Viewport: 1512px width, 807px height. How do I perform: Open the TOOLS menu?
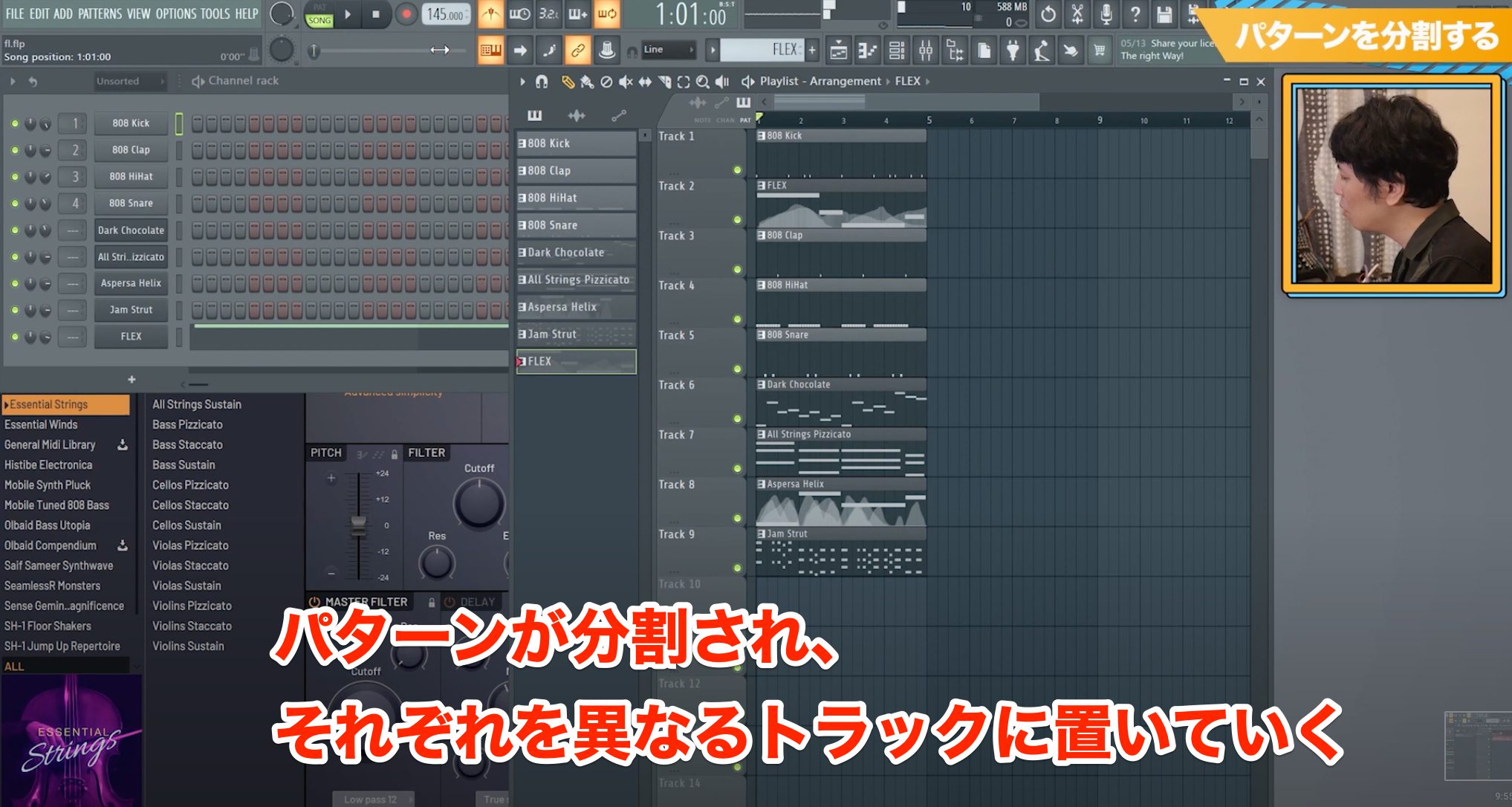[x=215, y=13]
